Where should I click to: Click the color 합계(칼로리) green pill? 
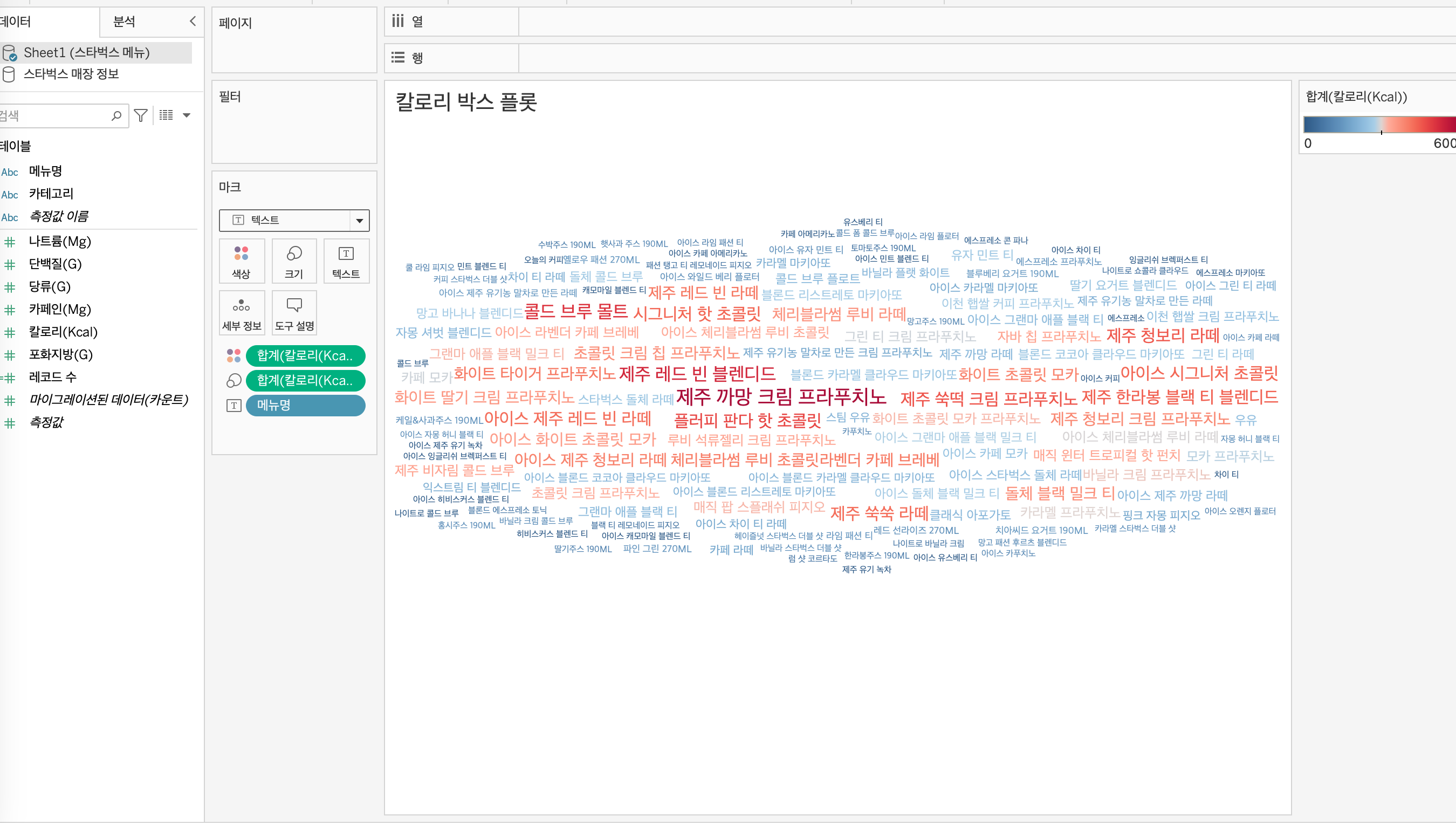pos(305,355)
